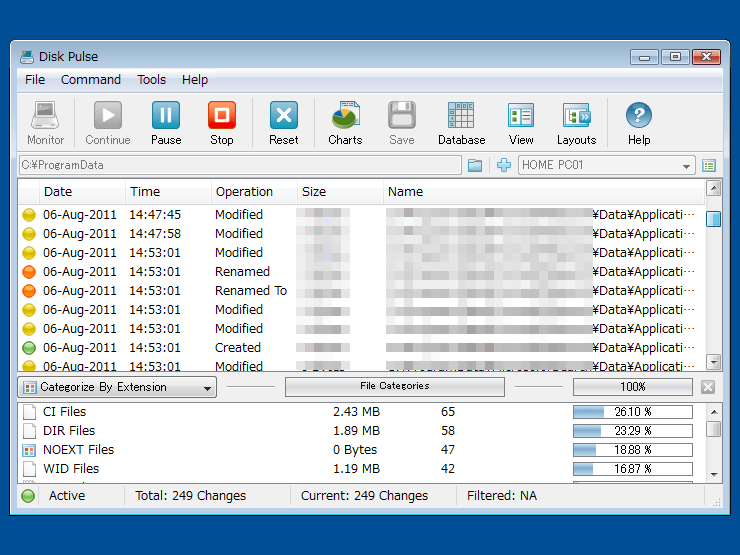Open the Charts tool

(345, 117)
